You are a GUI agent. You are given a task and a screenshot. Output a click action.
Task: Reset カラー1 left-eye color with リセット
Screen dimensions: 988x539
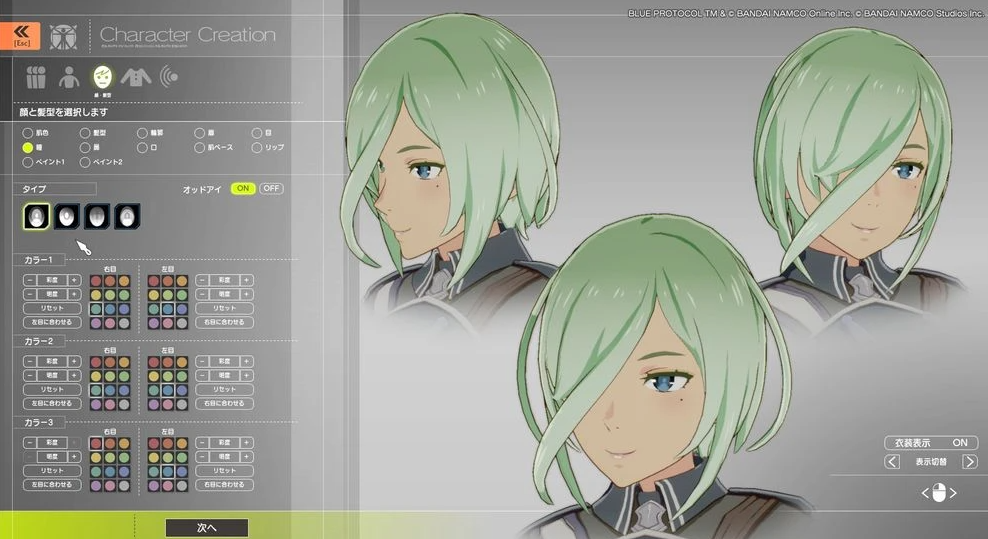click(x=224, y=308)
